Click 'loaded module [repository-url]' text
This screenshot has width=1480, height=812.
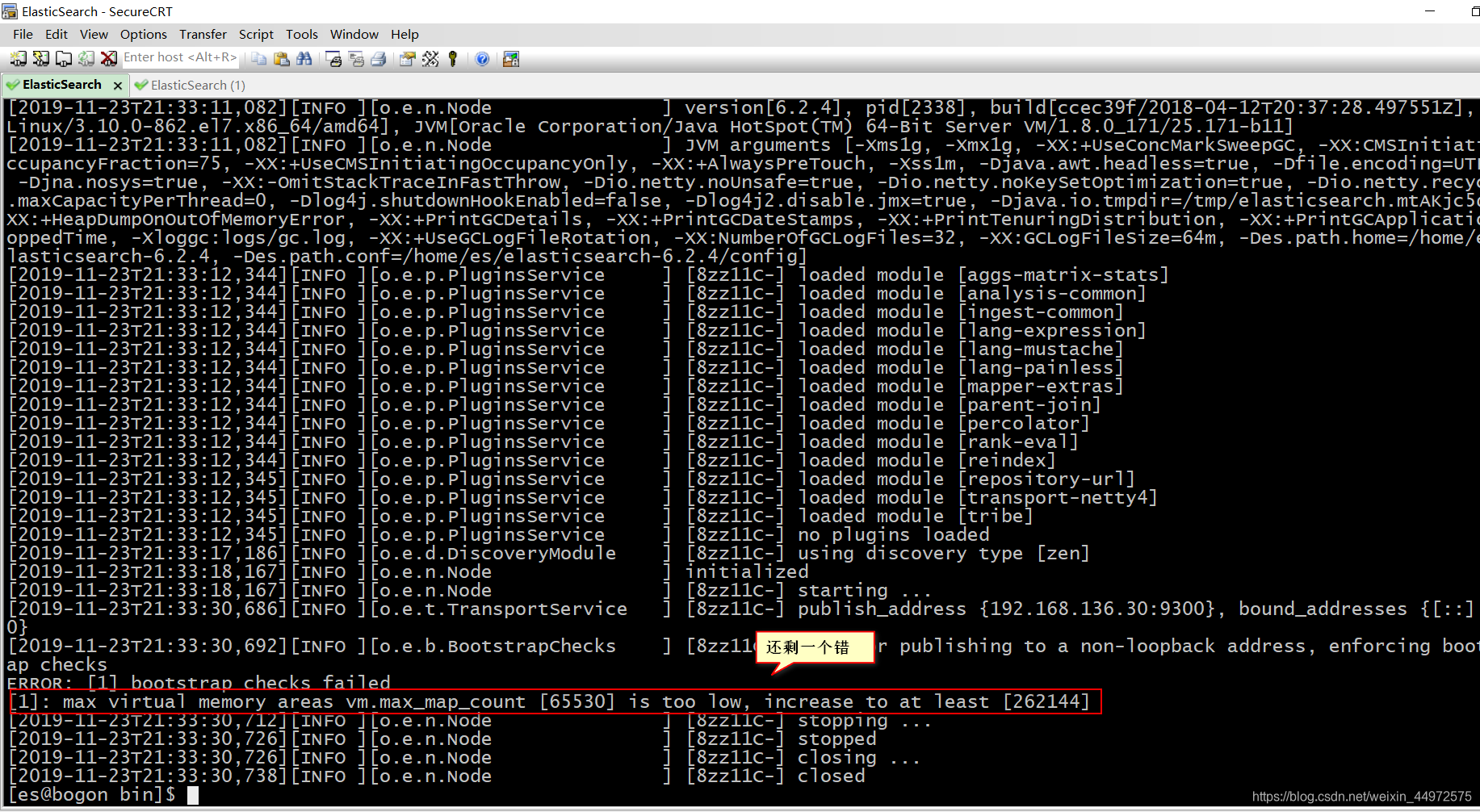click(966, 479)
